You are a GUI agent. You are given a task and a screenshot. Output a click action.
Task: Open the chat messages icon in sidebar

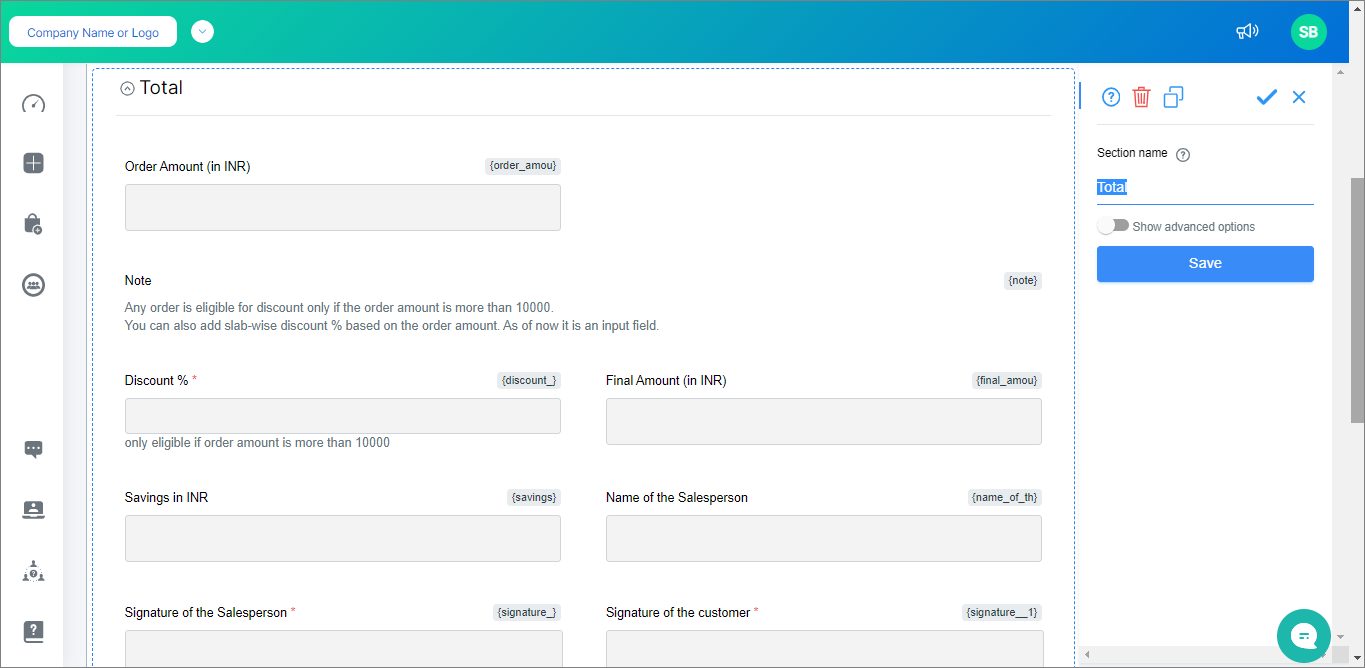point(33,449)
